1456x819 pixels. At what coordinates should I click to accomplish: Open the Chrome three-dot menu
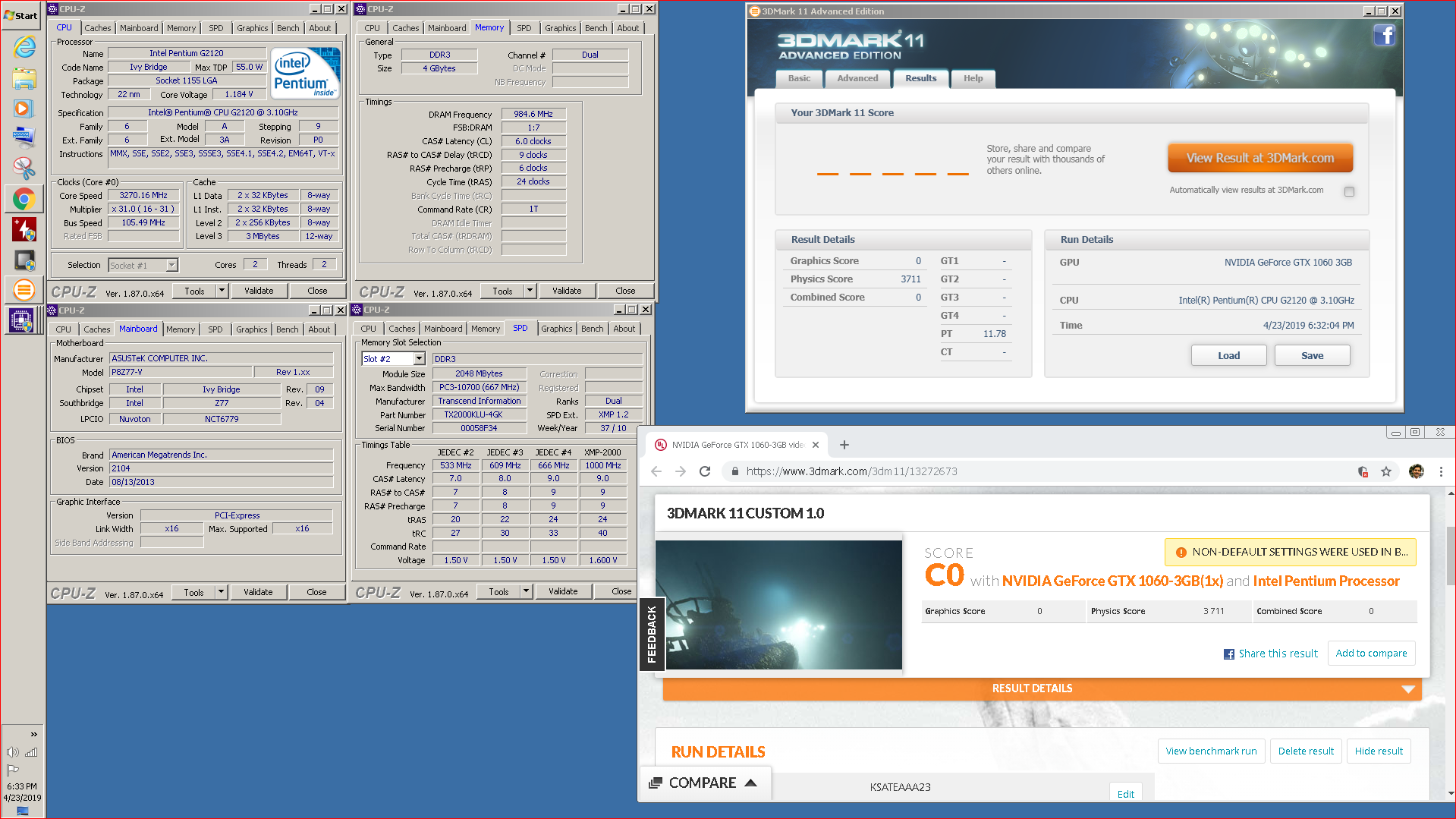click(x=1441, y=471)
